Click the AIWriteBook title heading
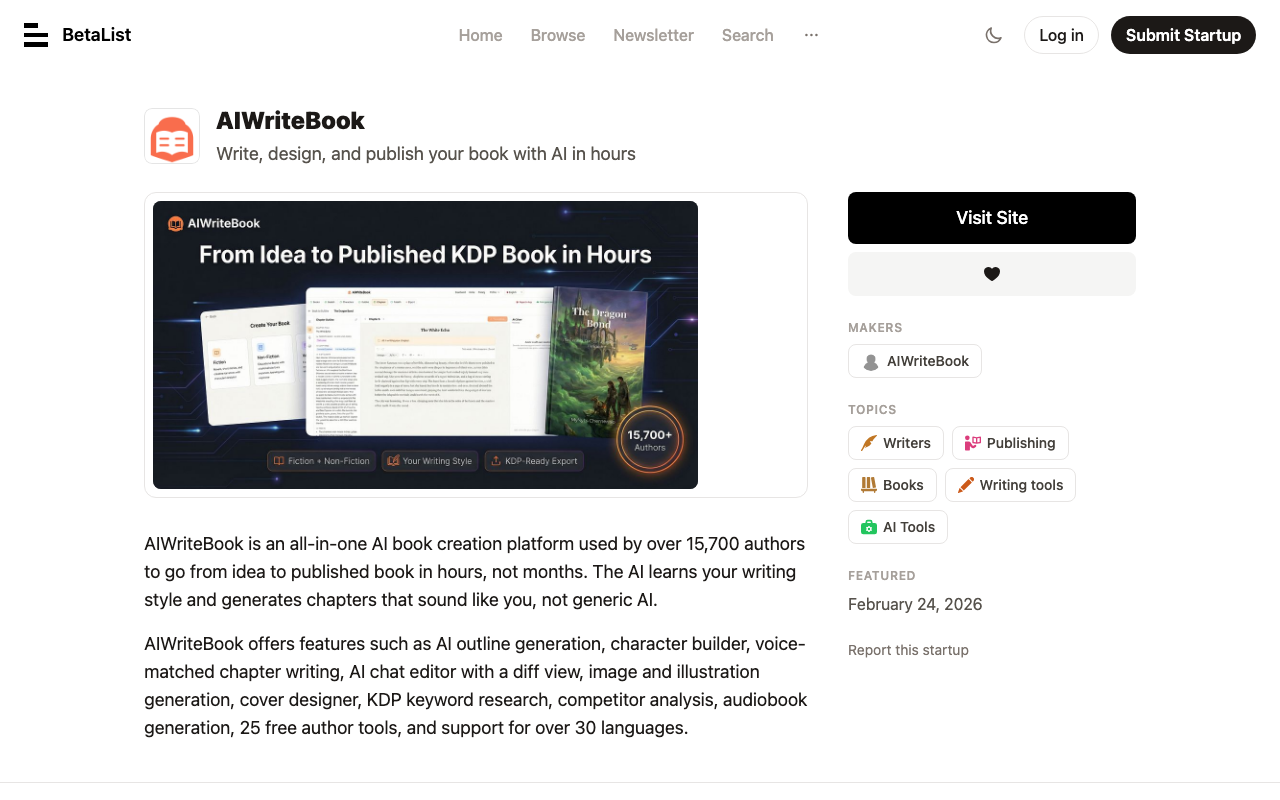Screen dimensions: 1280x800 click(290, 121)
